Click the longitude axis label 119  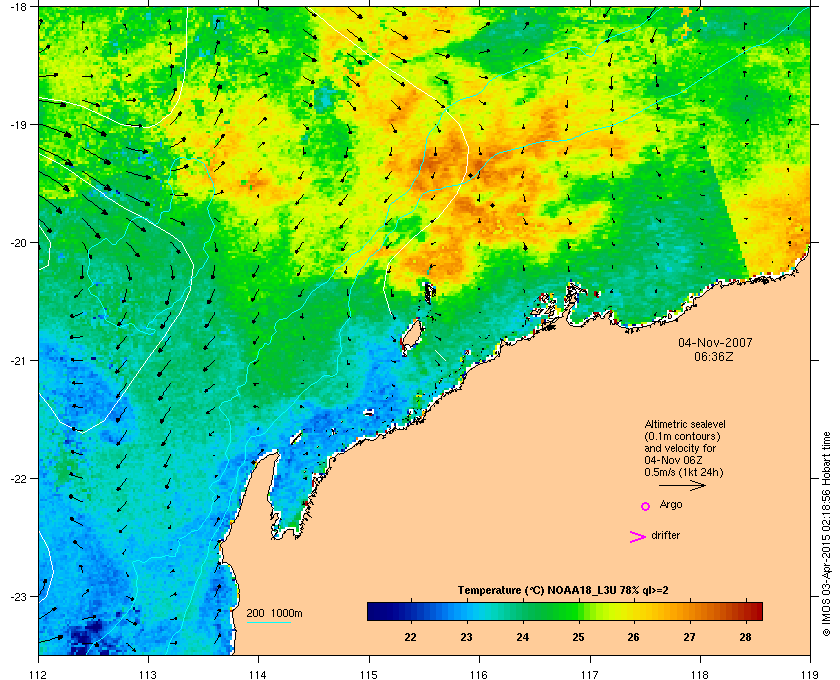click(811, 674)
